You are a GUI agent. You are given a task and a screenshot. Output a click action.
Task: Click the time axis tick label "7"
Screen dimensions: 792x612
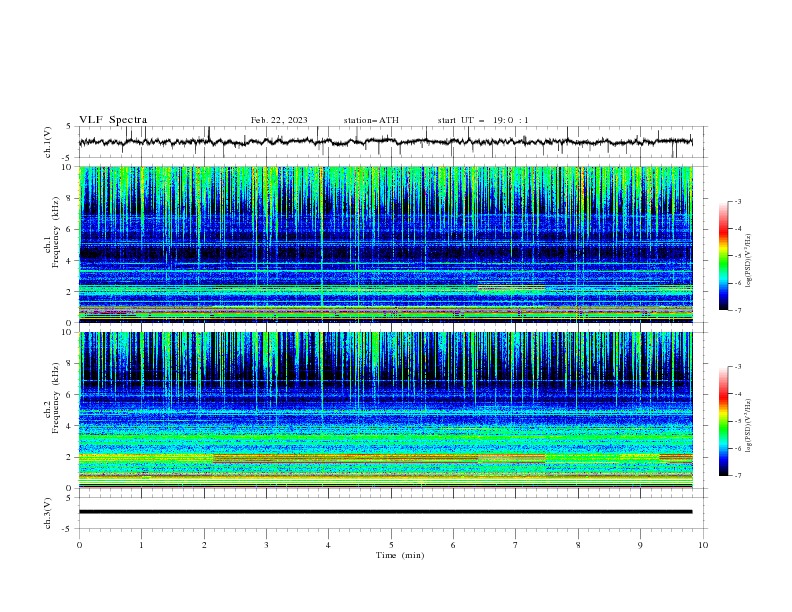(516, 545)
